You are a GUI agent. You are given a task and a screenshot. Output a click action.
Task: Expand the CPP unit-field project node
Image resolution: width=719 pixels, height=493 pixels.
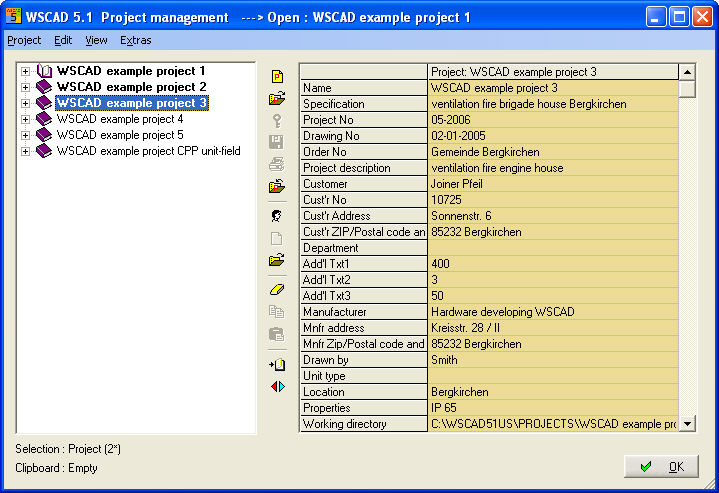pos(26,151)
